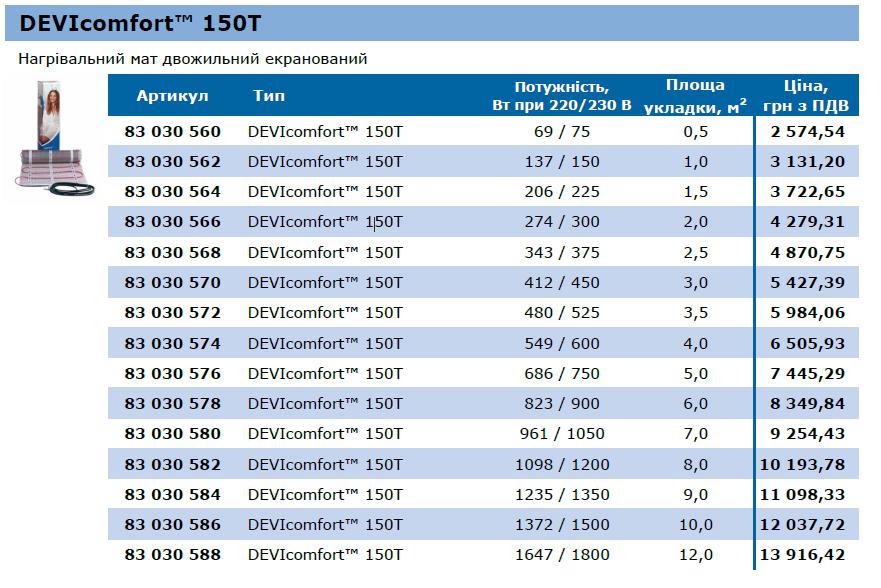Screen dimensions: 881x588
Task: Click the price 10 193,78
Action: 802,465
